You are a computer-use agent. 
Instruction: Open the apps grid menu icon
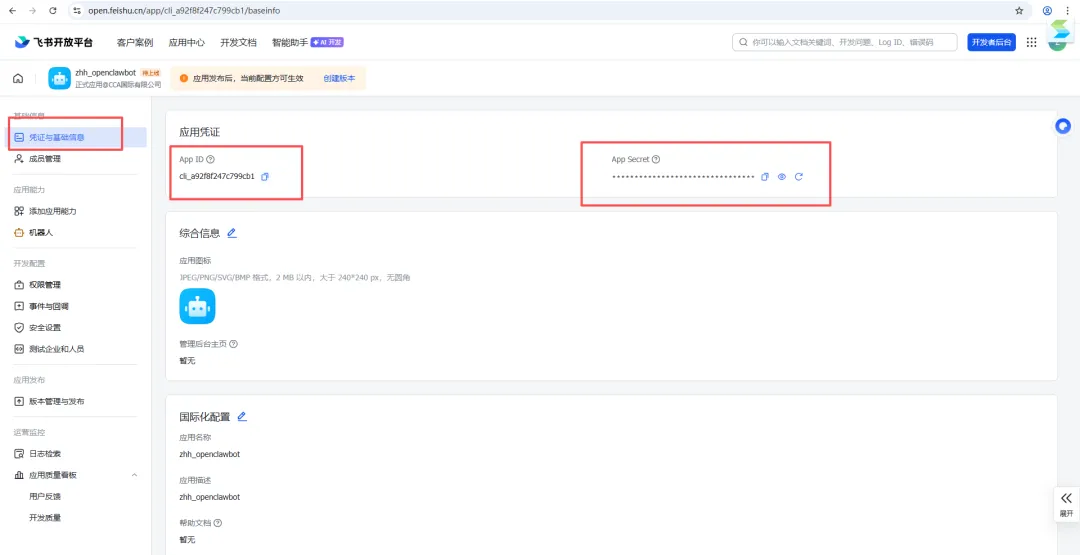(1031, 42)
